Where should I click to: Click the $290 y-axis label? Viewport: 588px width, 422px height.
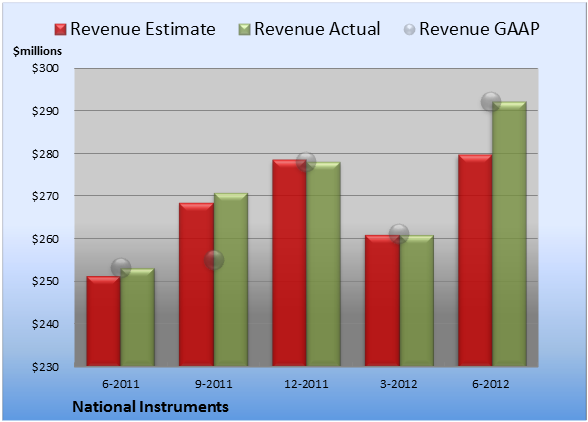[x=45, y=111]
